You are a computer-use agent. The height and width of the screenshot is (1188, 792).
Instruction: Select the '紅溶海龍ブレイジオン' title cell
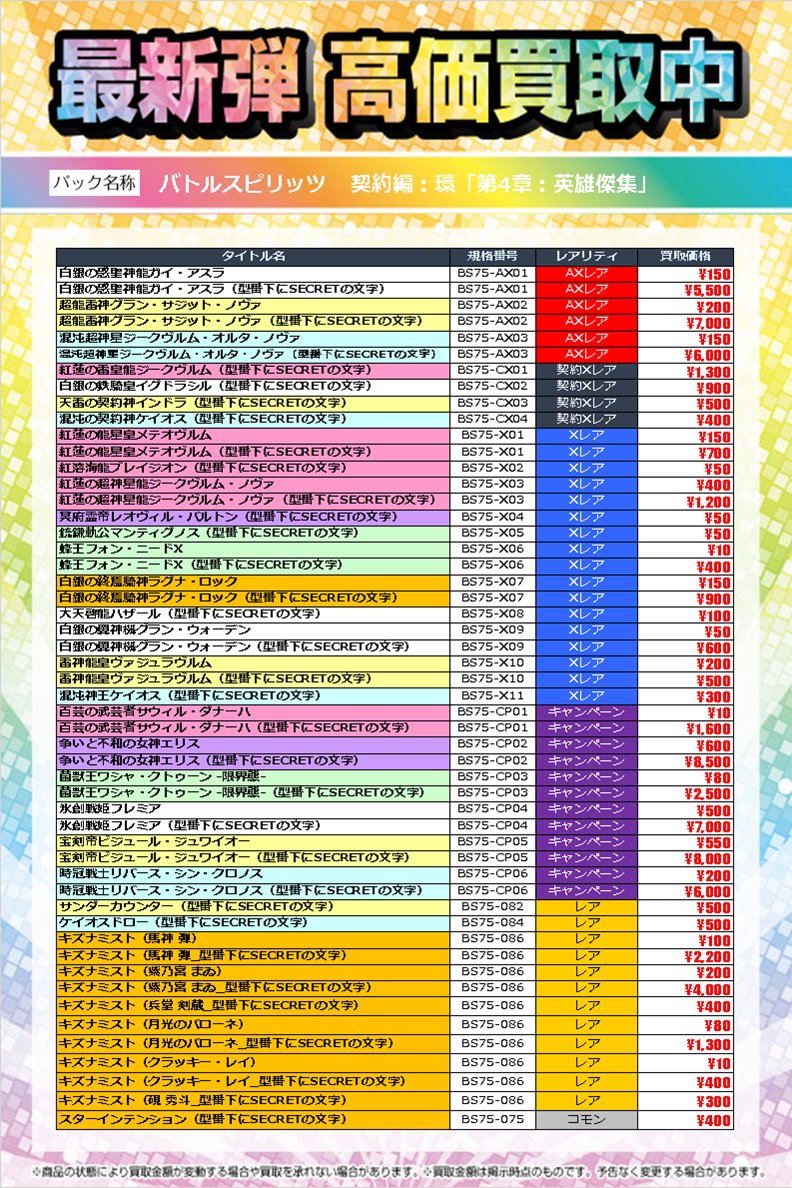pyautogui.click(x=252, y=468)
